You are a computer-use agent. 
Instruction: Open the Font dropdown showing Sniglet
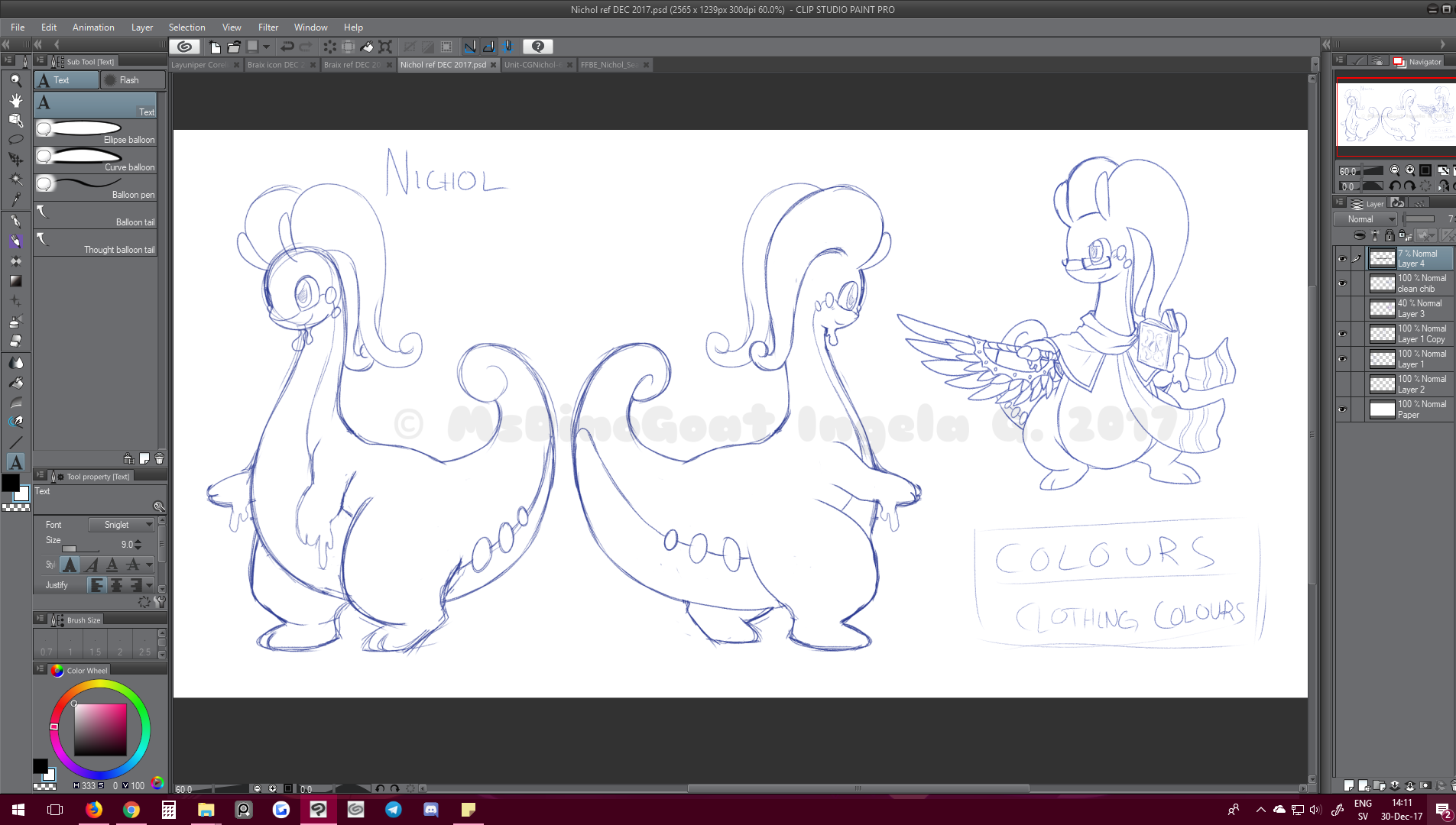tap(122, 525)
